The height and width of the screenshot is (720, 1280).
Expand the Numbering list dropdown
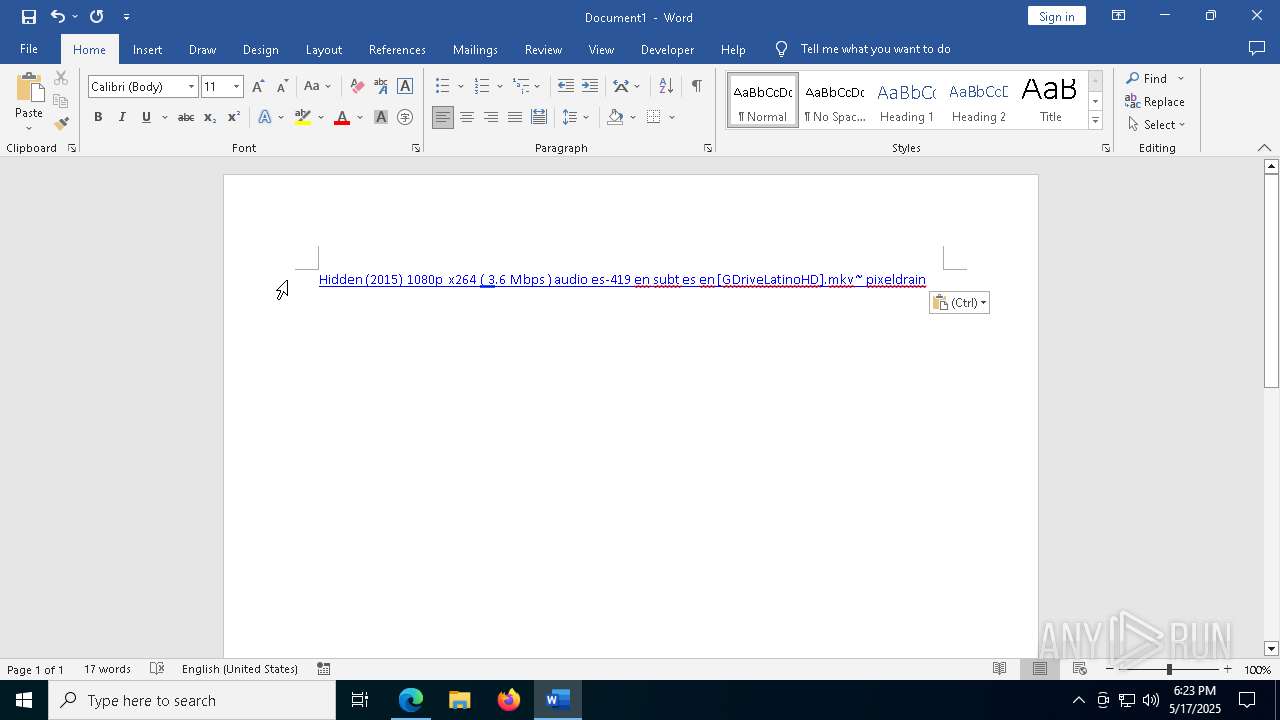(x=500, y=87)
